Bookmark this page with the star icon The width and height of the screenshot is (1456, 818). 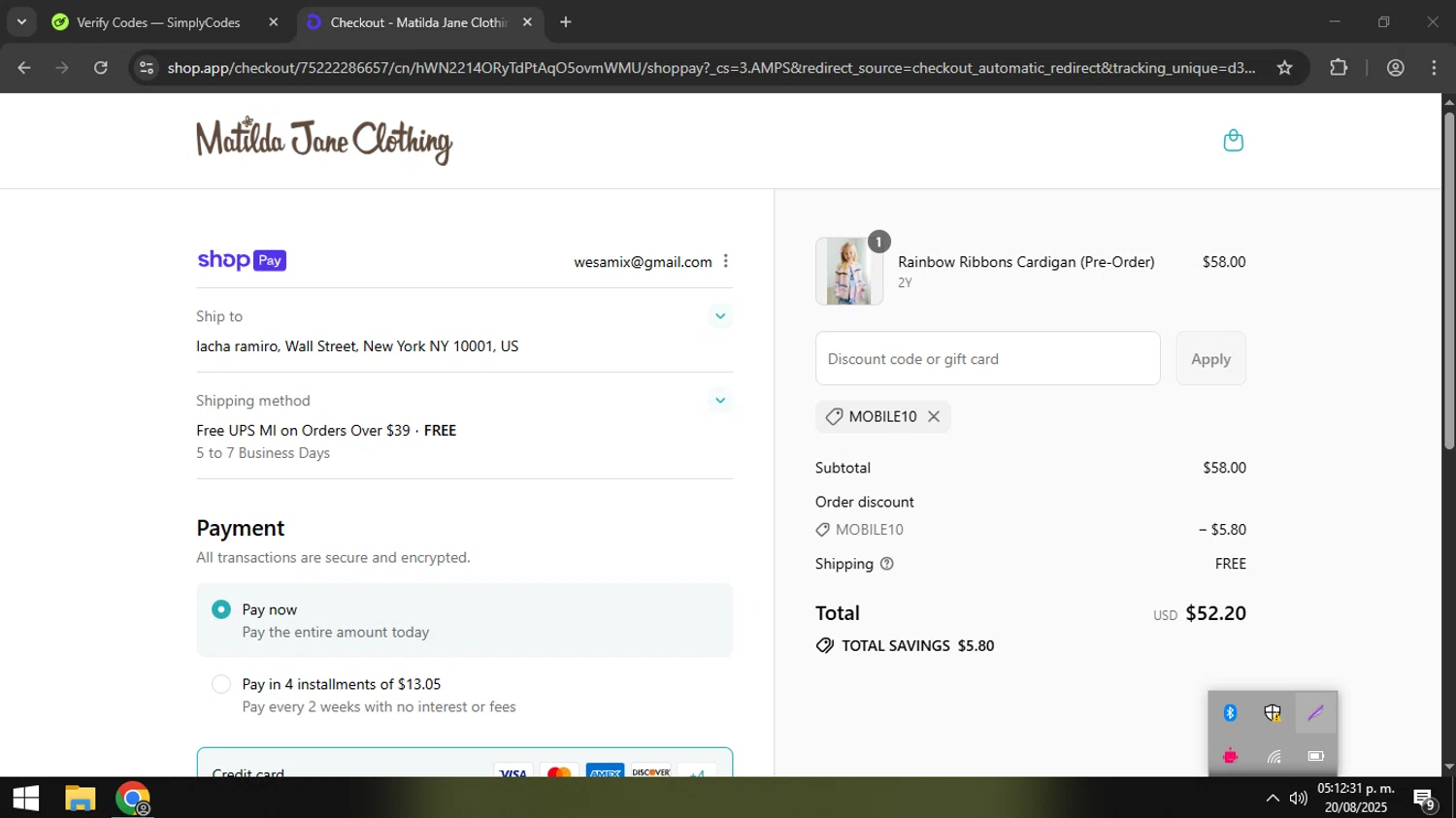1284,68
